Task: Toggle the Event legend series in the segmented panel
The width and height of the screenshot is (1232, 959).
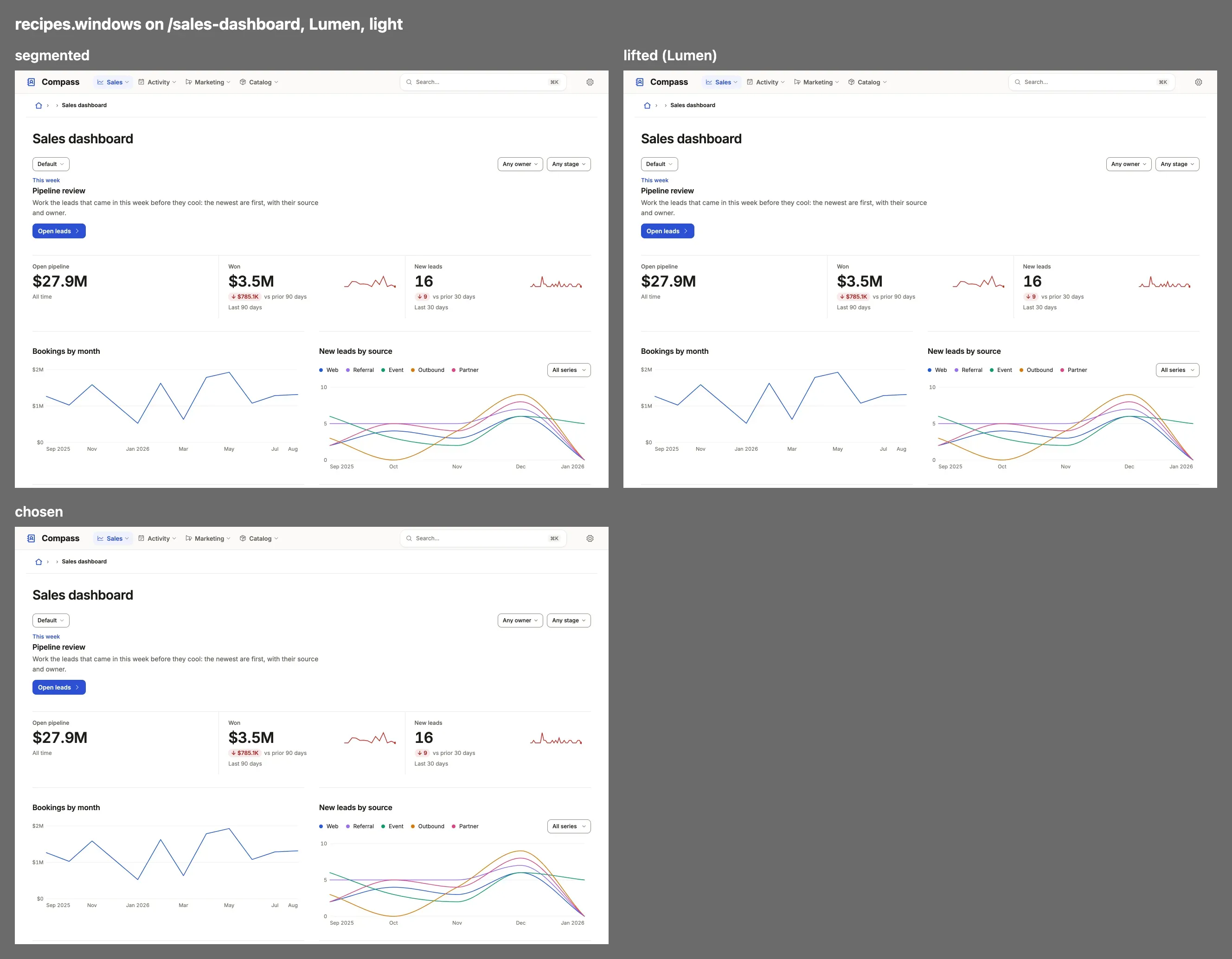Action: (x=392, y=370)
